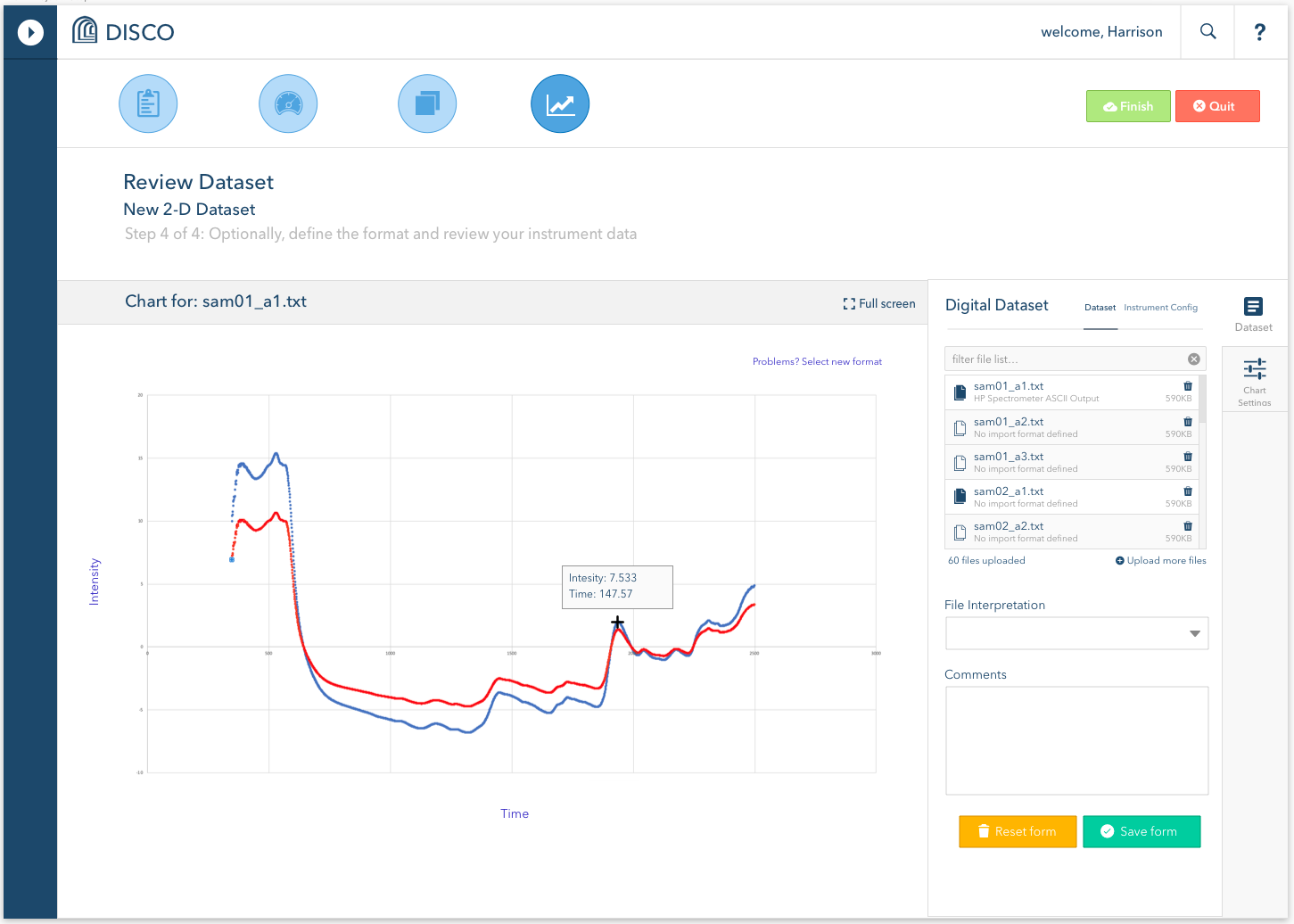The image size is (1294, 924).
Task: Delete the file sam01_a2.txt
Action: pyautogui.click(x=1187, y=420)
